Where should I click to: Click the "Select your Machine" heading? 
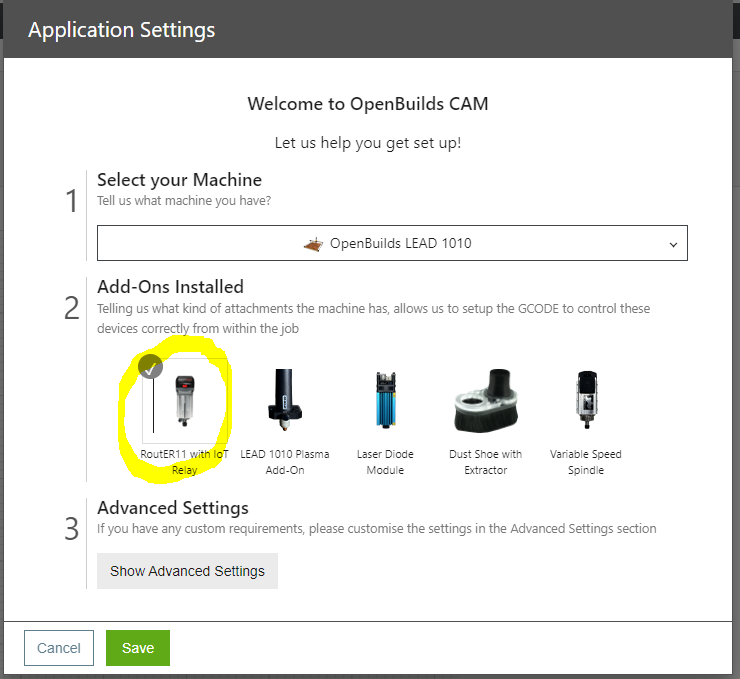(x=179, y=180)
